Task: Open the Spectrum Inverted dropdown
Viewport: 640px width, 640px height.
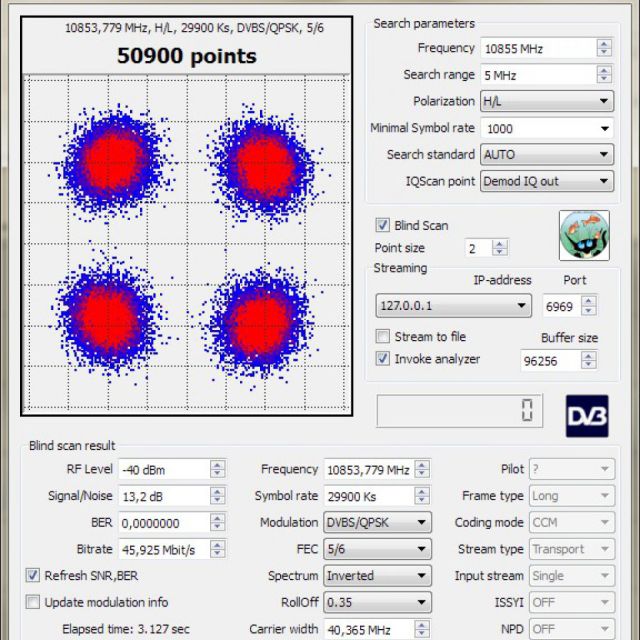Action: tap(377, 576)
